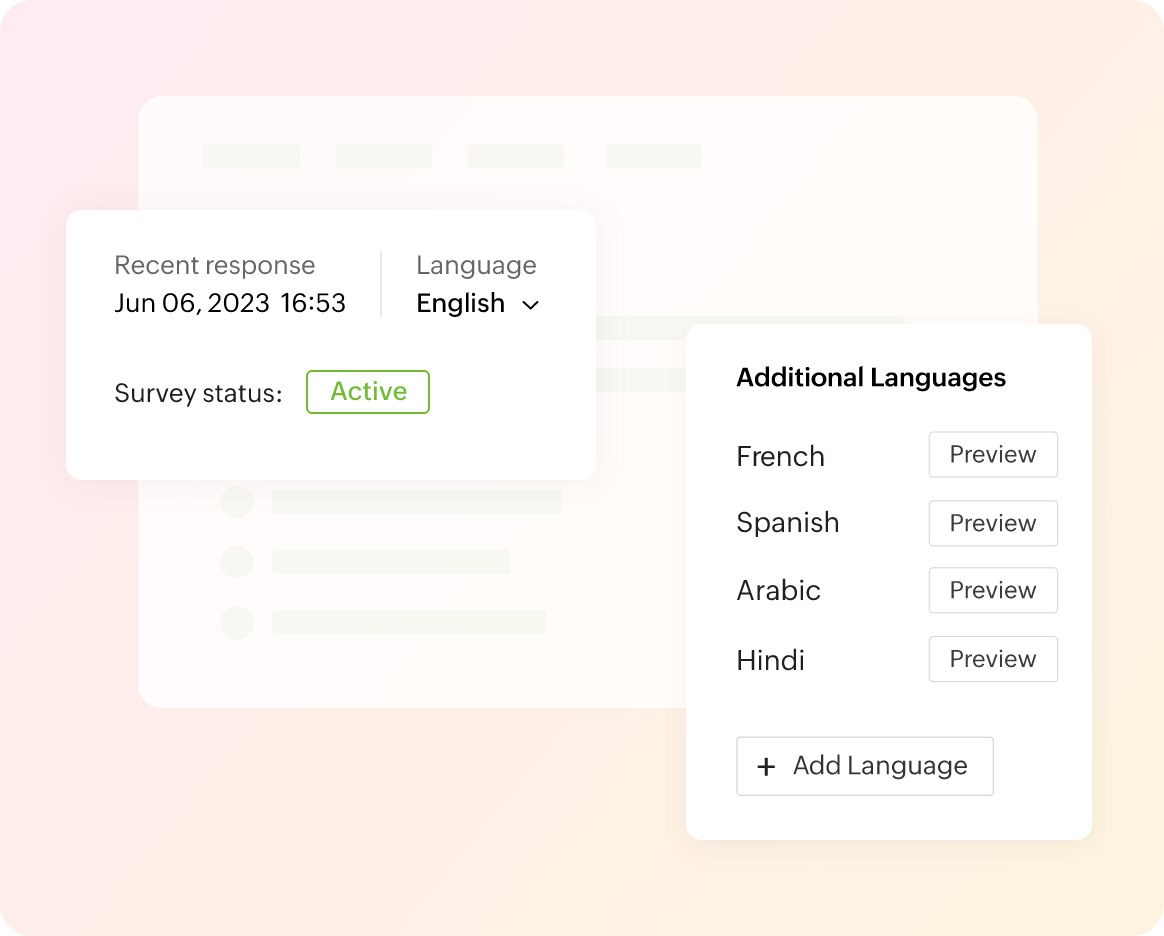Select the middle placeholder radio circle

click(237, 562)
